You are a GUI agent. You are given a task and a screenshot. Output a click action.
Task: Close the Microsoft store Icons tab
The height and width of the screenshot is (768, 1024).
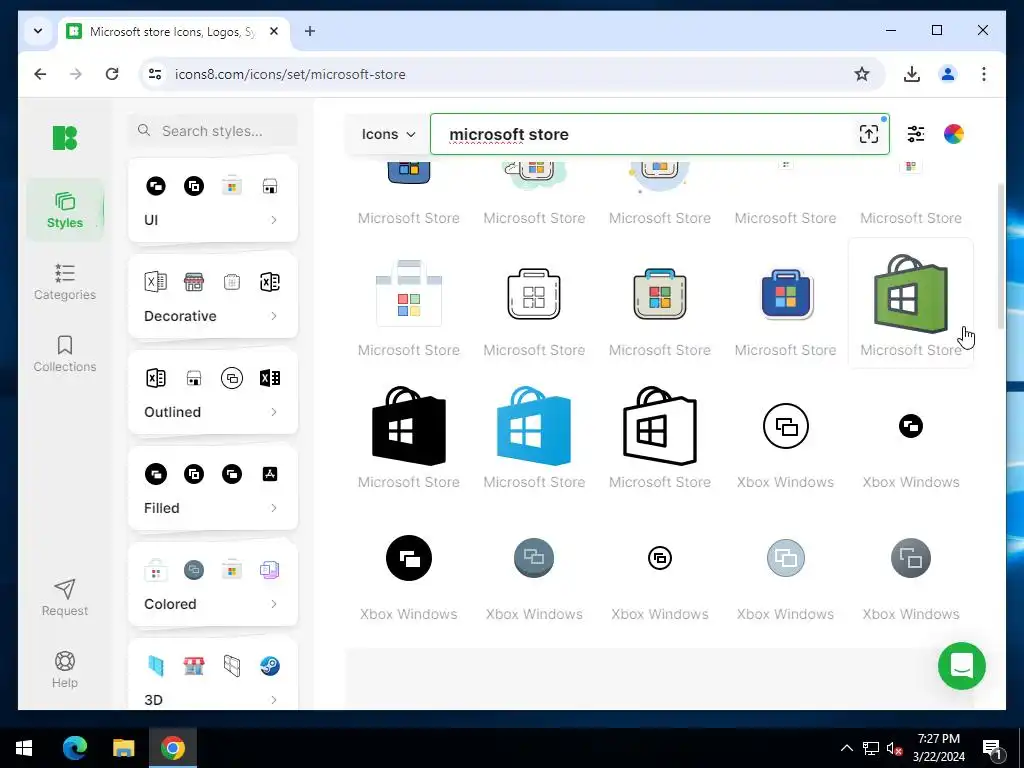tap(274, 31)
